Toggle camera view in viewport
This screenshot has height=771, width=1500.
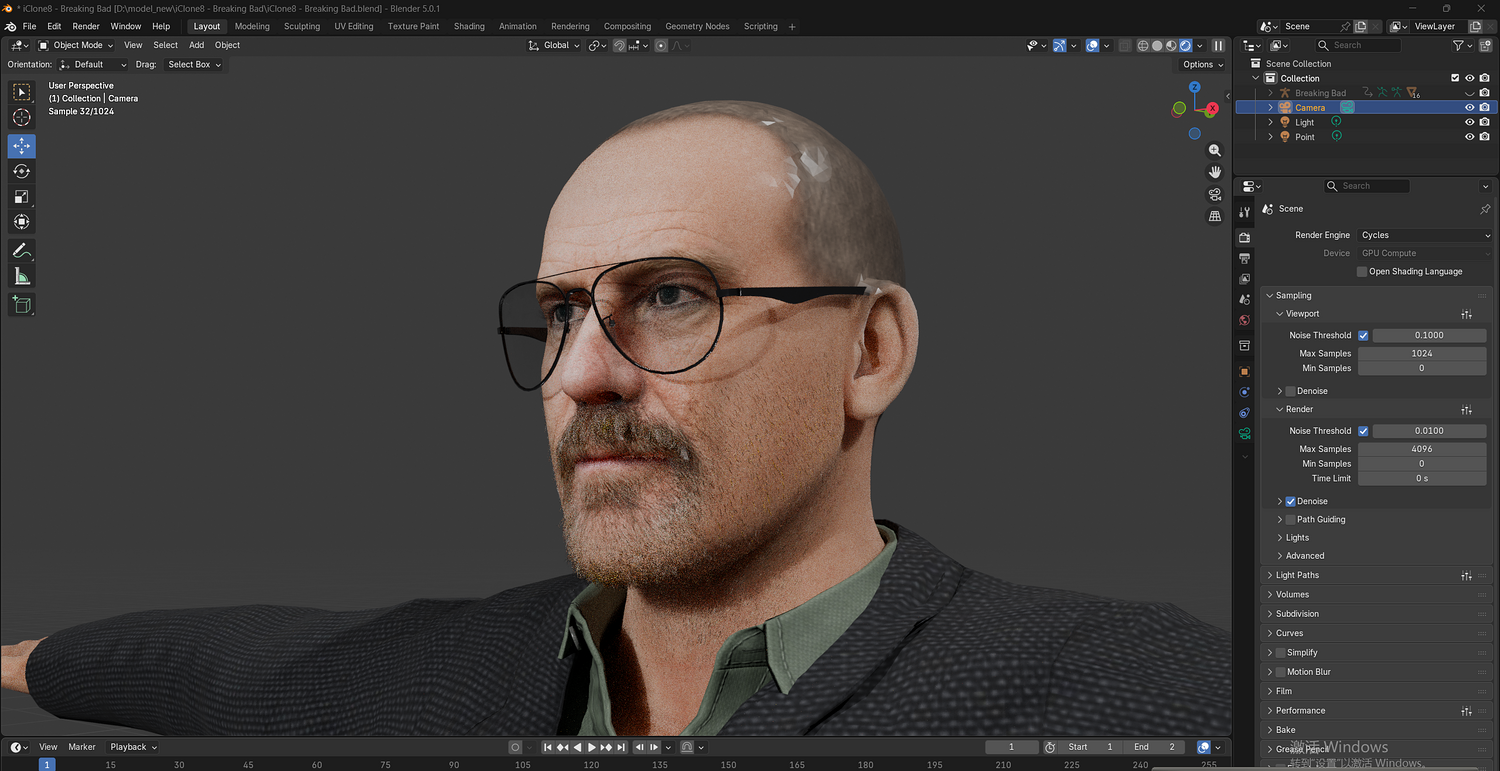(x=1215, y=194)
